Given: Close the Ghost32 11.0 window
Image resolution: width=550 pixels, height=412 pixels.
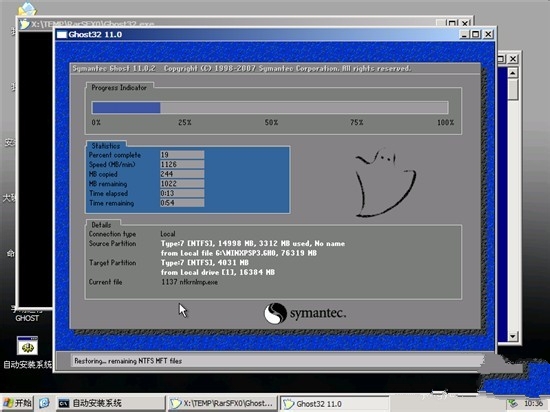Looking at the screenshot, I should [x=488, y=34].
